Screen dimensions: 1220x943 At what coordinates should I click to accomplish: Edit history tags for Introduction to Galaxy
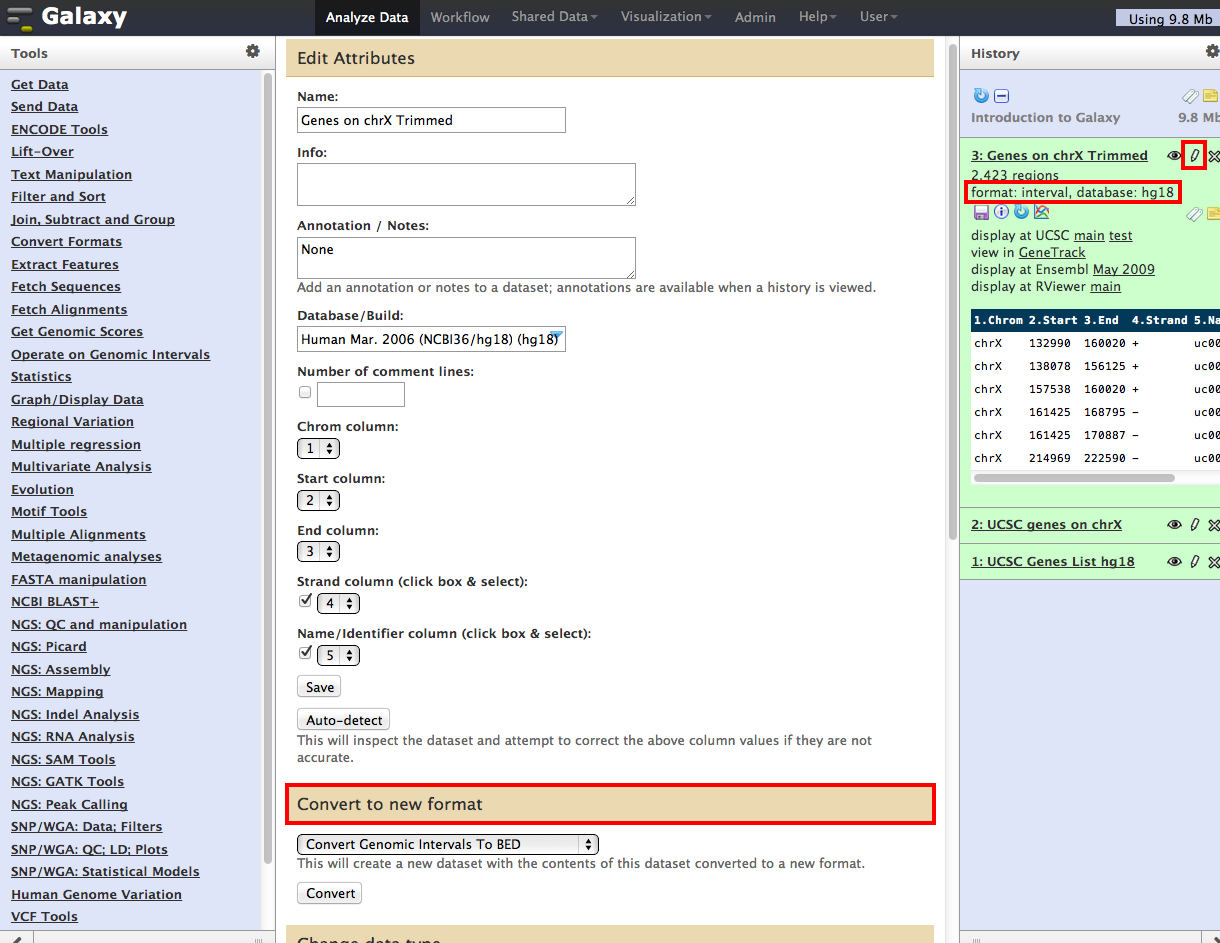point(1190,96)
